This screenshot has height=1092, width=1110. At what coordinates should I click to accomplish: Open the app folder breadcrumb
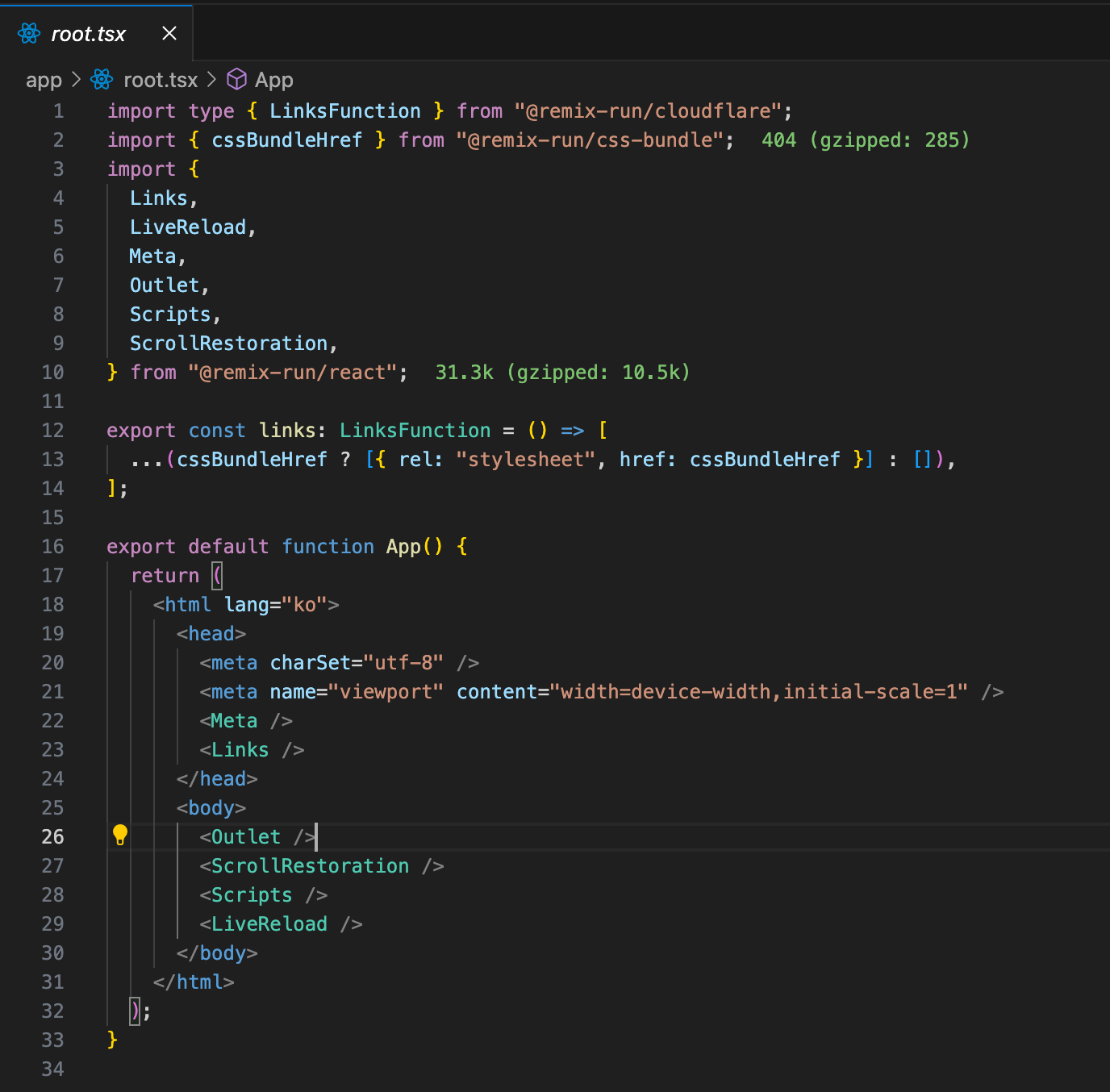pos(44,80)
